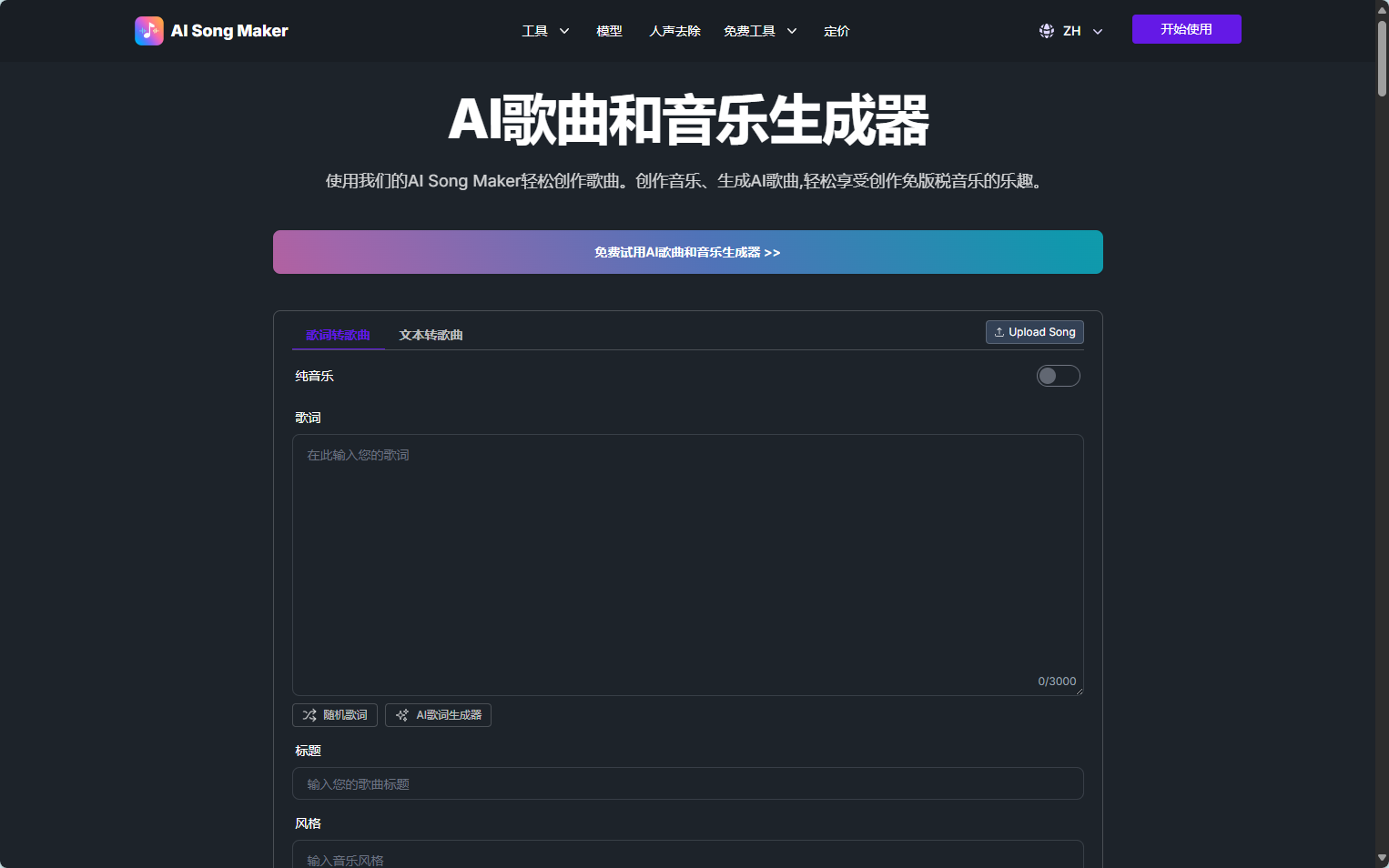Expand the 工具 dropdown menu
1389x868 pixels.
point(546,31)
